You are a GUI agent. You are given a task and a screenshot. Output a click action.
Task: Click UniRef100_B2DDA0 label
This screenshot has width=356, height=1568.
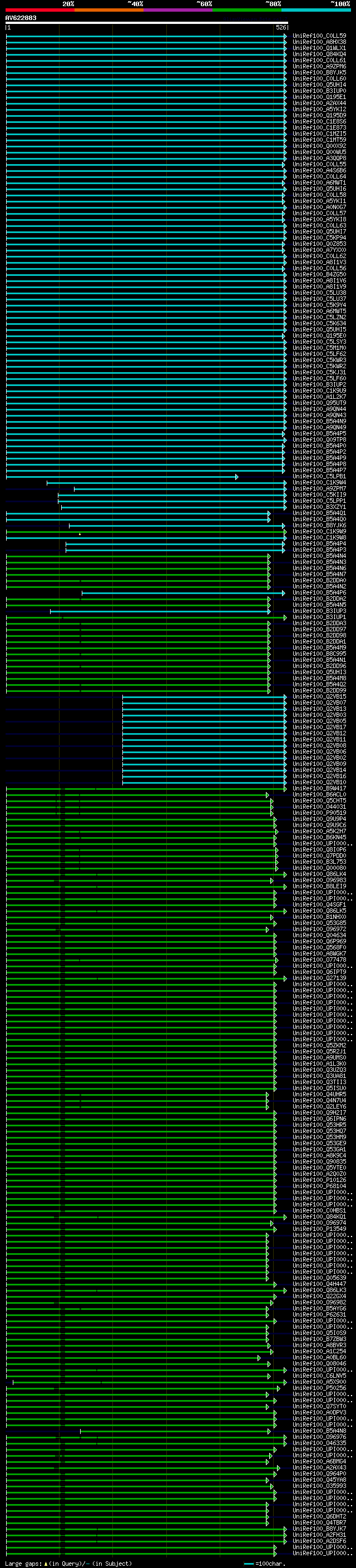(319, 581)
